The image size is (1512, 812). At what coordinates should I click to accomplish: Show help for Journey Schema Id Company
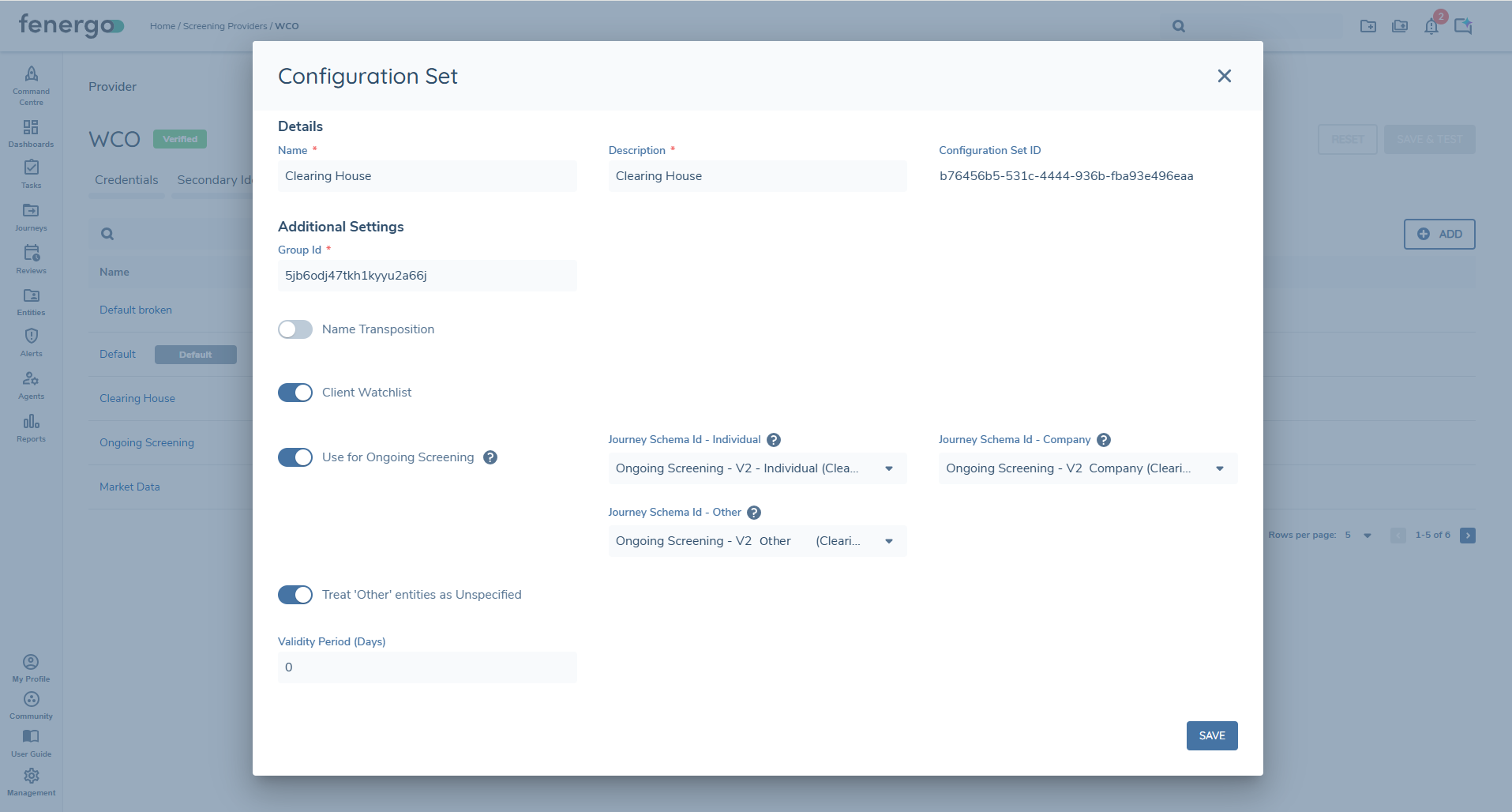(x=1104, y=440)
